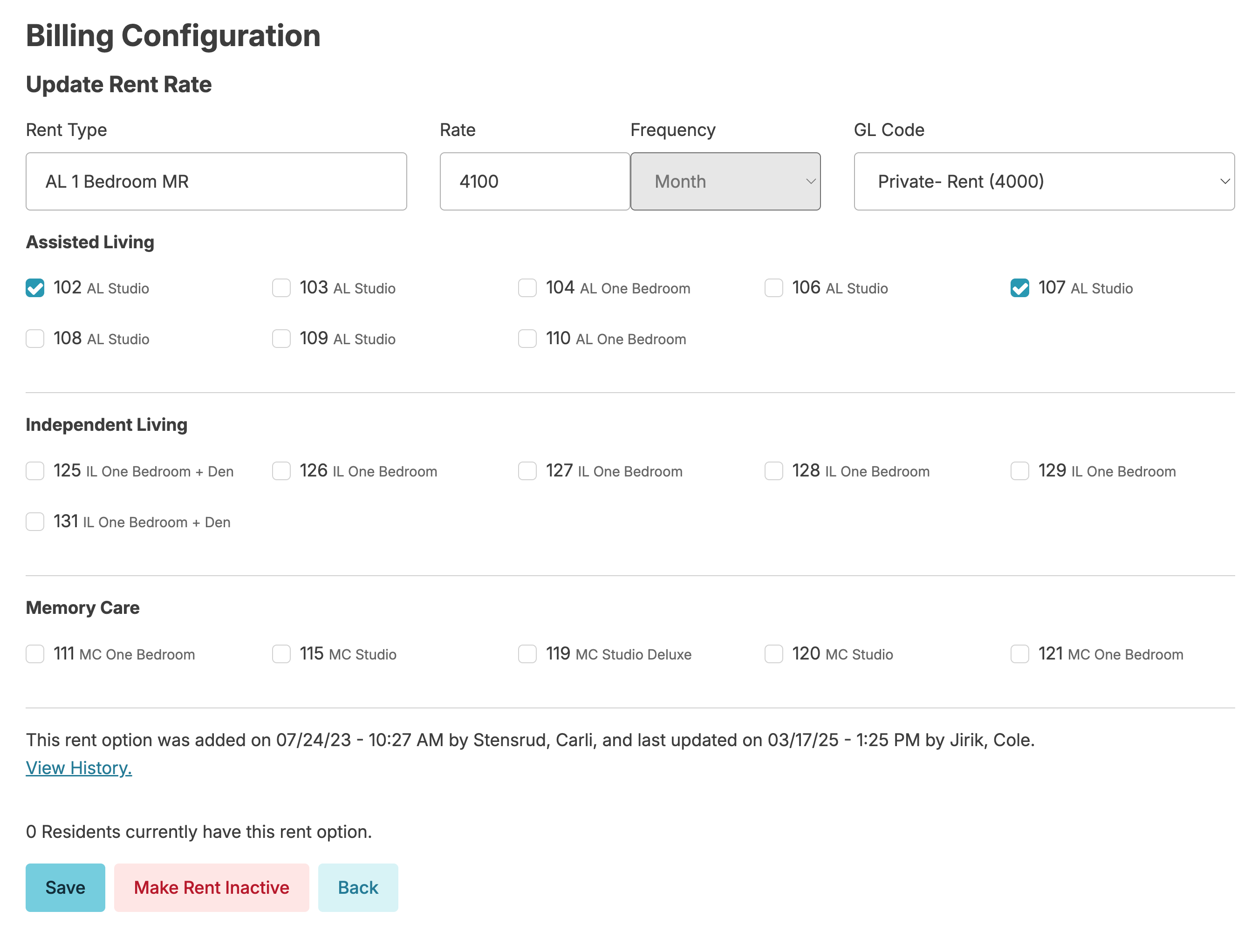Go Back using the Back button
The height and width of the screenshot is (952, 1258).
358,888
